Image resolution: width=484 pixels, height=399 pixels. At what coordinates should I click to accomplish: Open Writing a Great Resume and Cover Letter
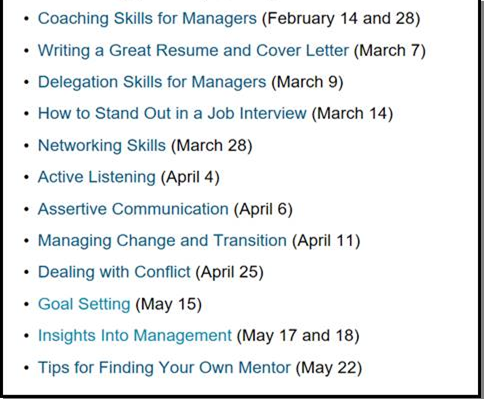click(193, 51)
